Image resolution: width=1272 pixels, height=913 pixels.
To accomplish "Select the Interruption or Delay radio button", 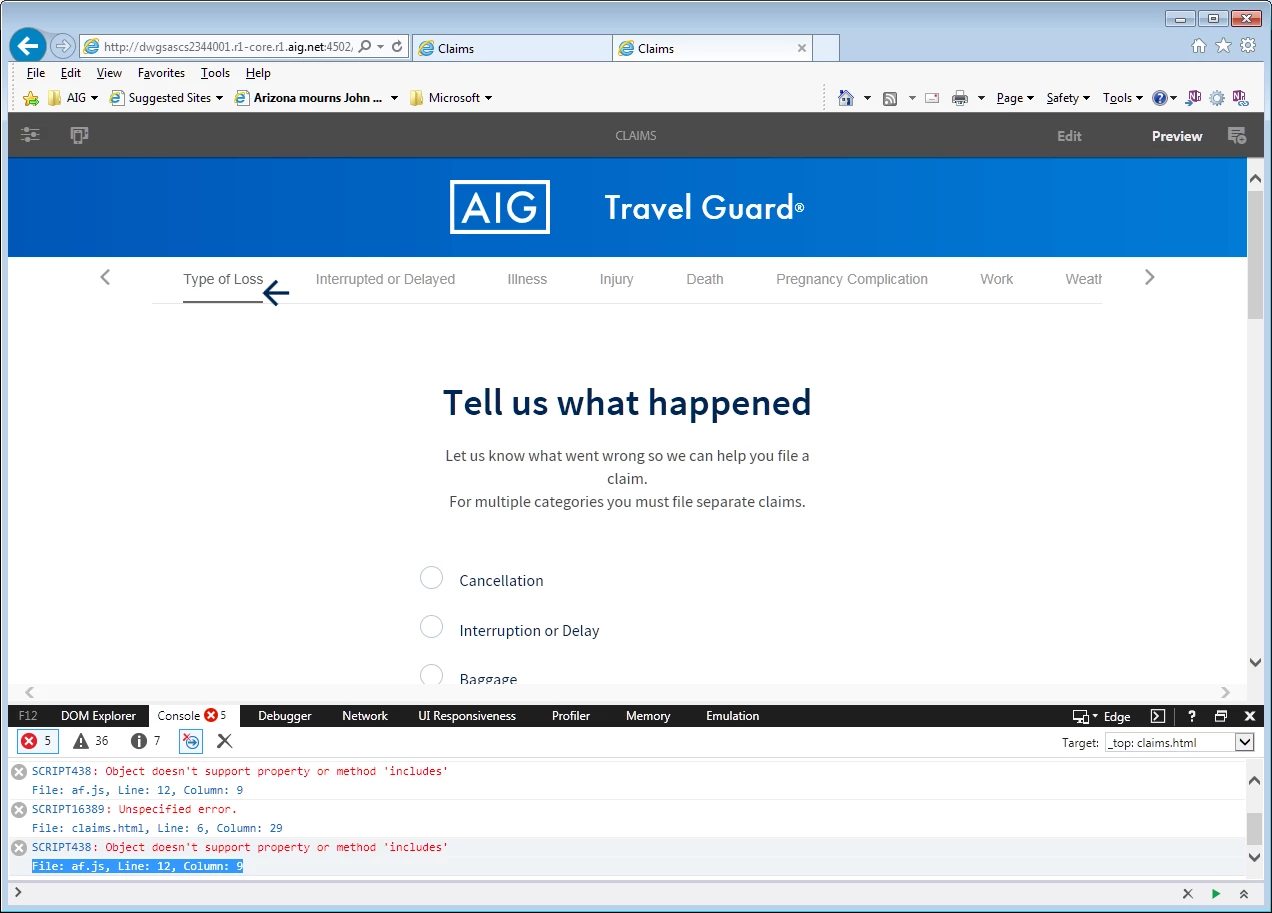I will tap(431, 627).
